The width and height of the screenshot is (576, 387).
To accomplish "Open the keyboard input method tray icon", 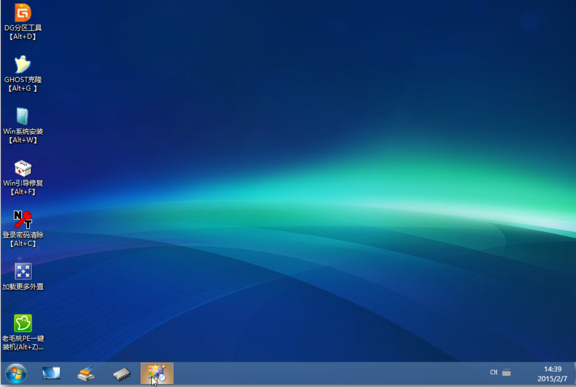I will (506, 372).
